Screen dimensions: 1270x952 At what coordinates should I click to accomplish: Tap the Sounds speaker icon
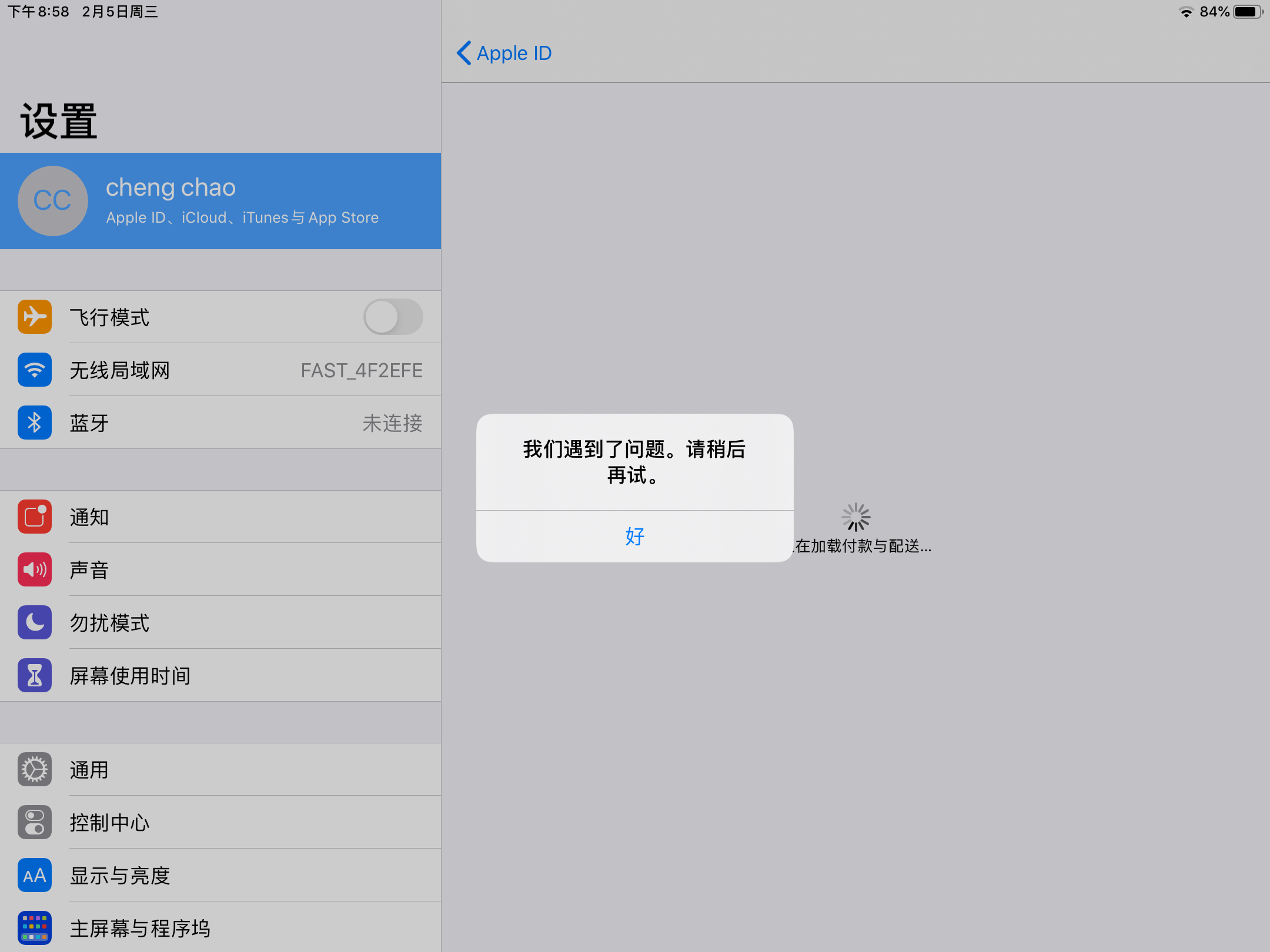(35, 569)
